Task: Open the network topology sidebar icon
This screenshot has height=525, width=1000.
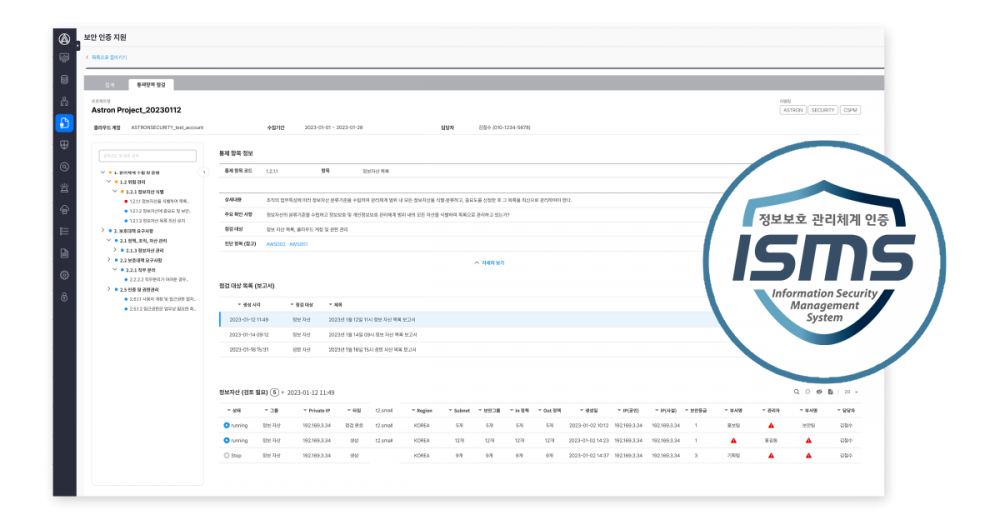Action: (x=64, y=101)
